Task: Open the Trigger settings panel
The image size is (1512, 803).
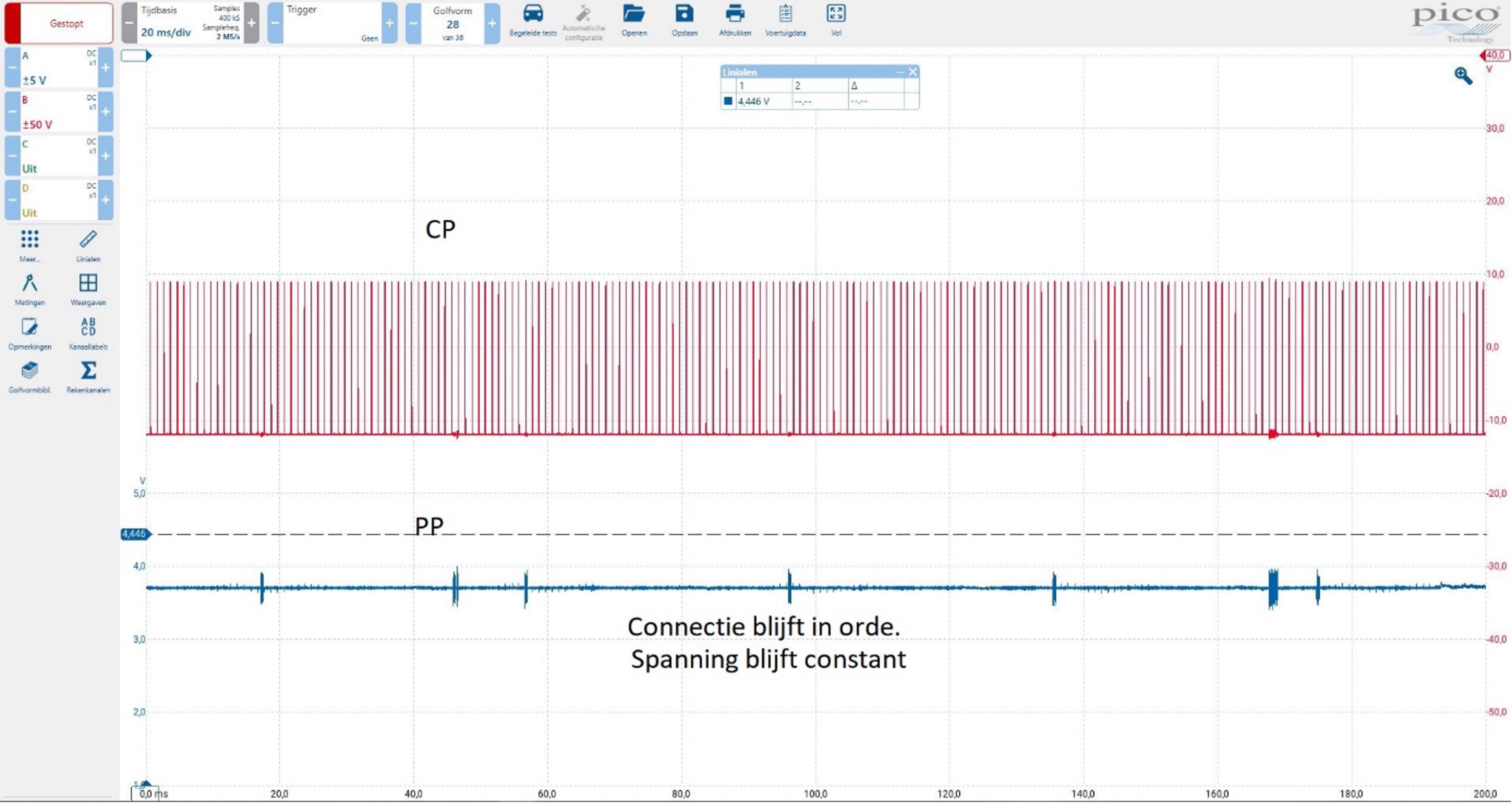Action: (x=332, y=24)
